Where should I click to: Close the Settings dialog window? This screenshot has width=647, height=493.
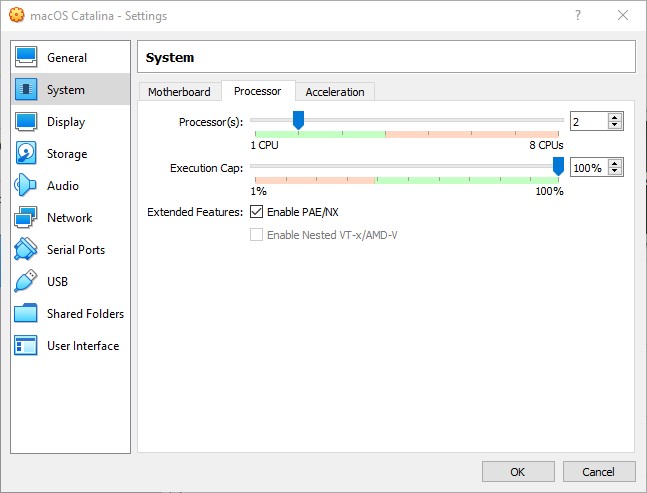(x=623, y=15)
